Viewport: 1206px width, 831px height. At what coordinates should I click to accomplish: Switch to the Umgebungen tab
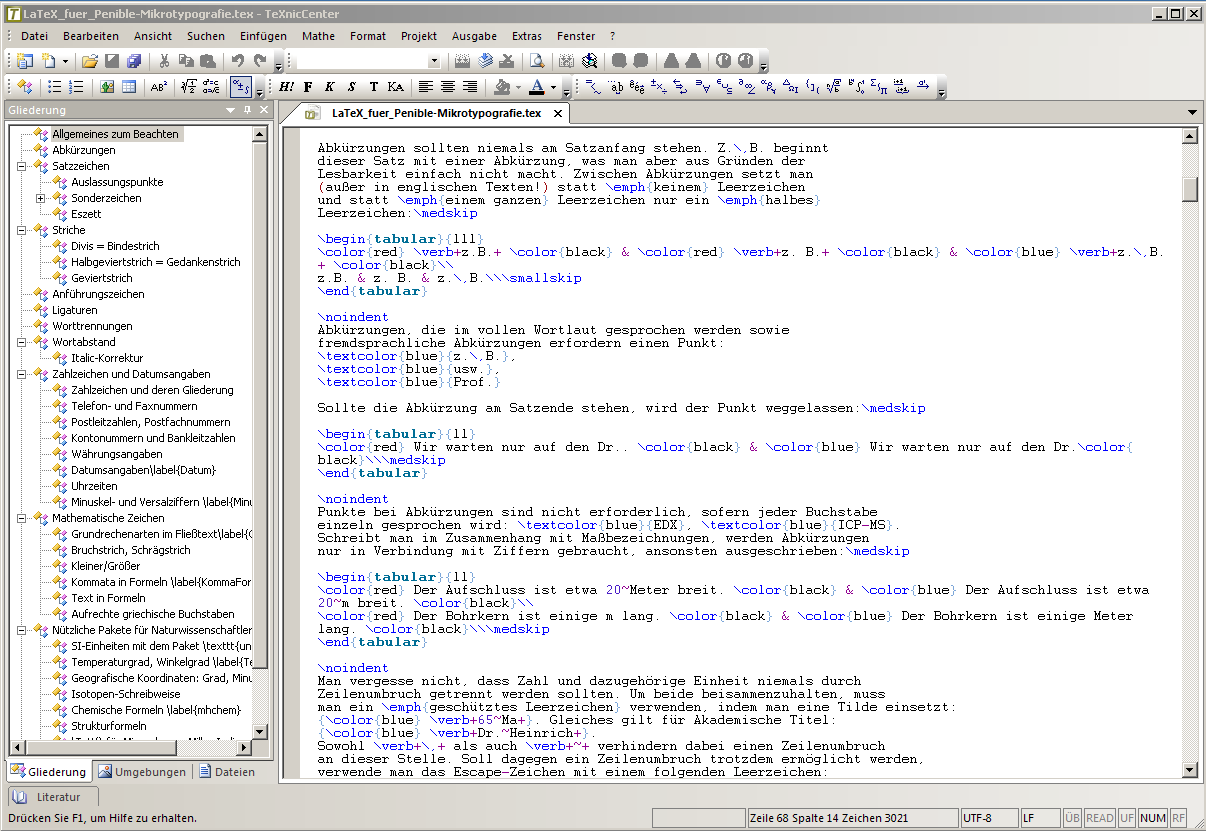coord(142,771)
